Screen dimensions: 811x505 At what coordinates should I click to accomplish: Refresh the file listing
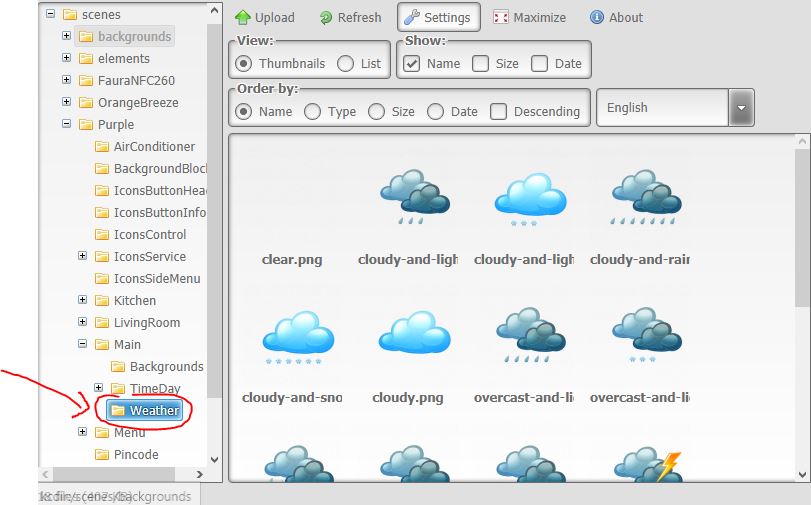[x=350, y=18]
